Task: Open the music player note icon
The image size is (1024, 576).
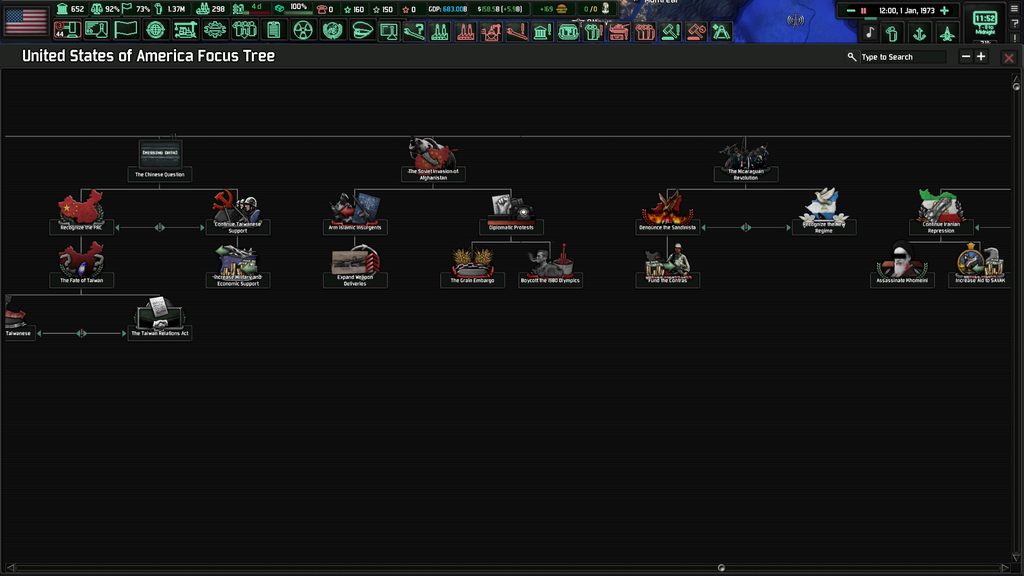Action: 870,33
